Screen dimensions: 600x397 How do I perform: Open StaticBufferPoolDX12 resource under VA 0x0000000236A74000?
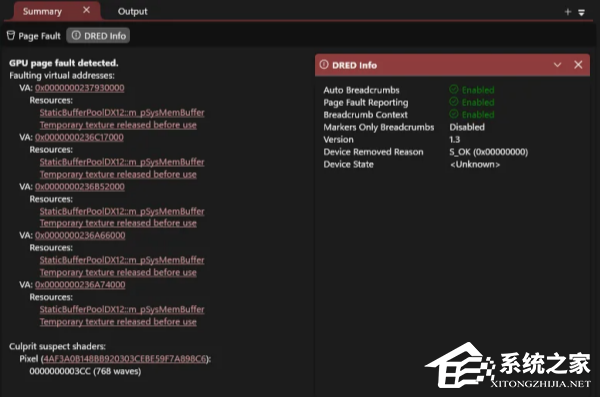[x=122, y=309]
